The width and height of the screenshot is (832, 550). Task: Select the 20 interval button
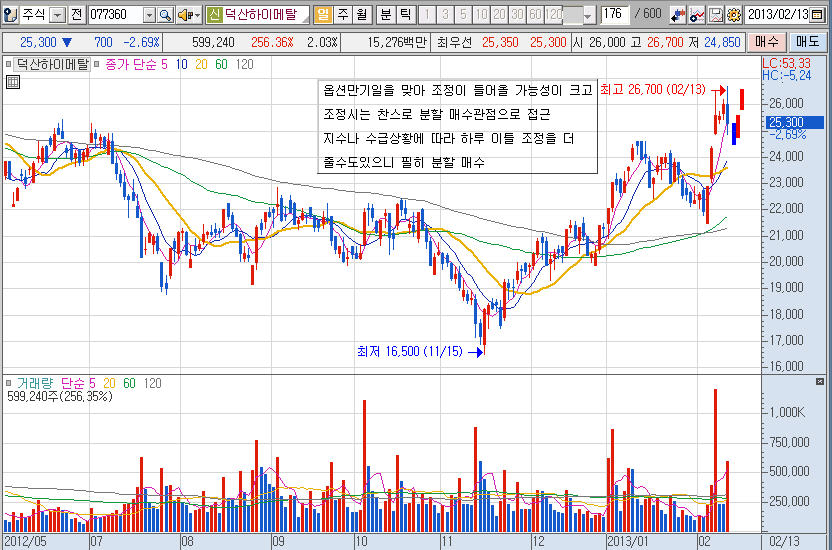[499, 15]
